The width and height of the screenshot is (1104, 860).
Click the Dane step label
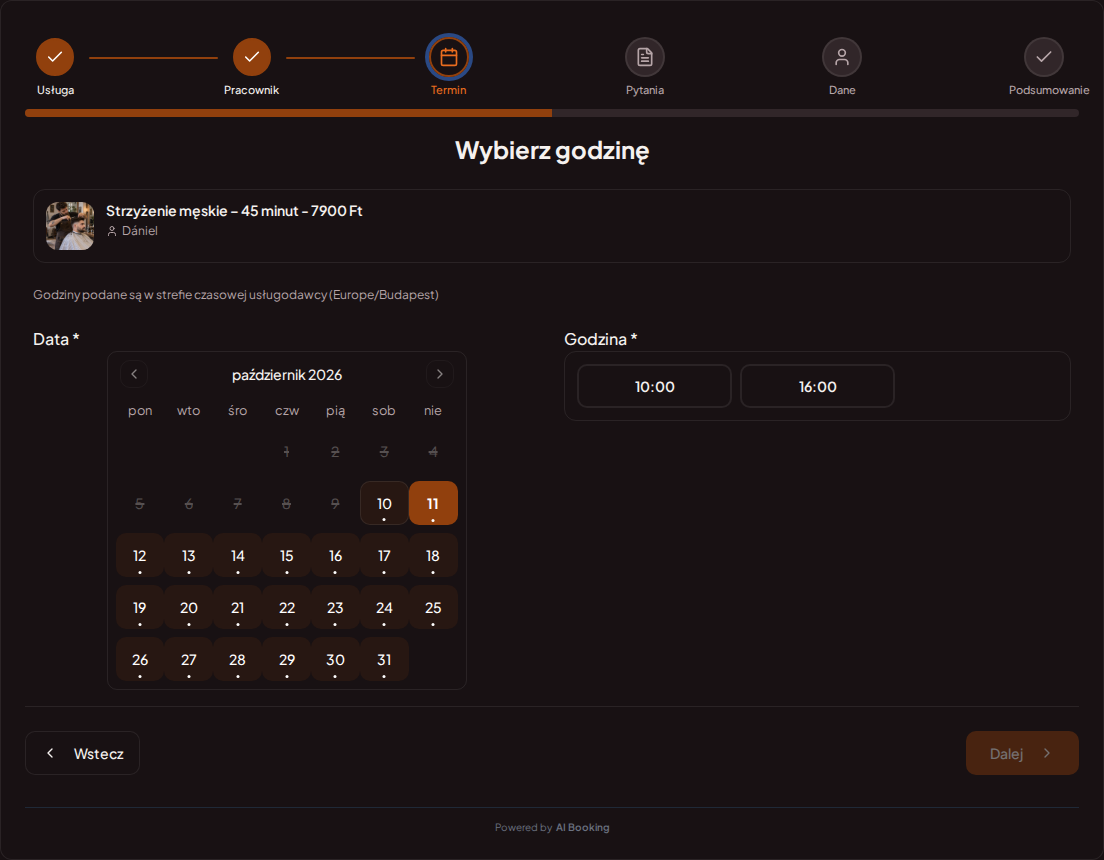842,90
